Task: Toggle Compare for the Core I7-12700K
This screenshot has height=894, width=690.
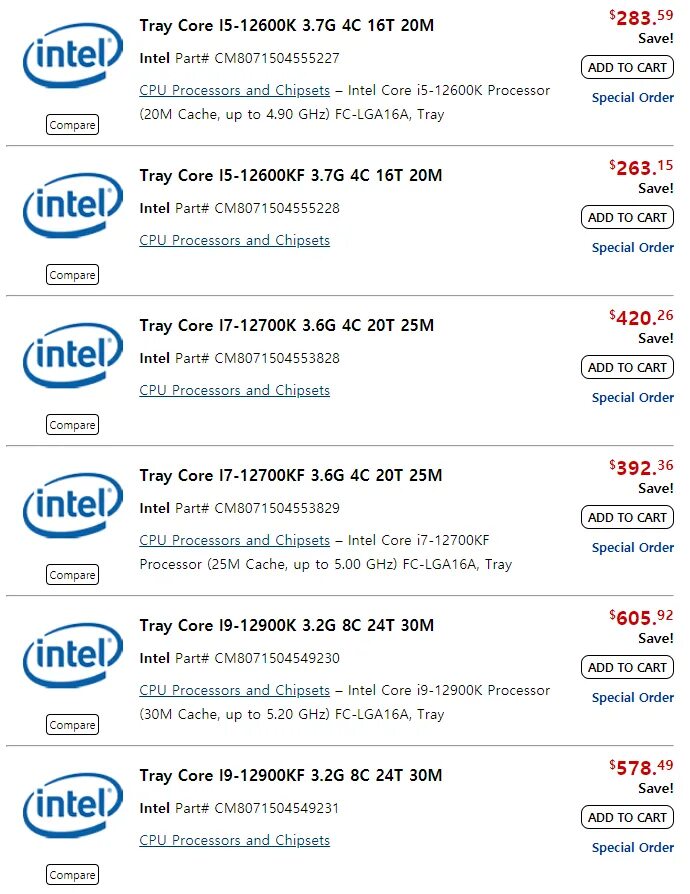Action: (72, 425)
